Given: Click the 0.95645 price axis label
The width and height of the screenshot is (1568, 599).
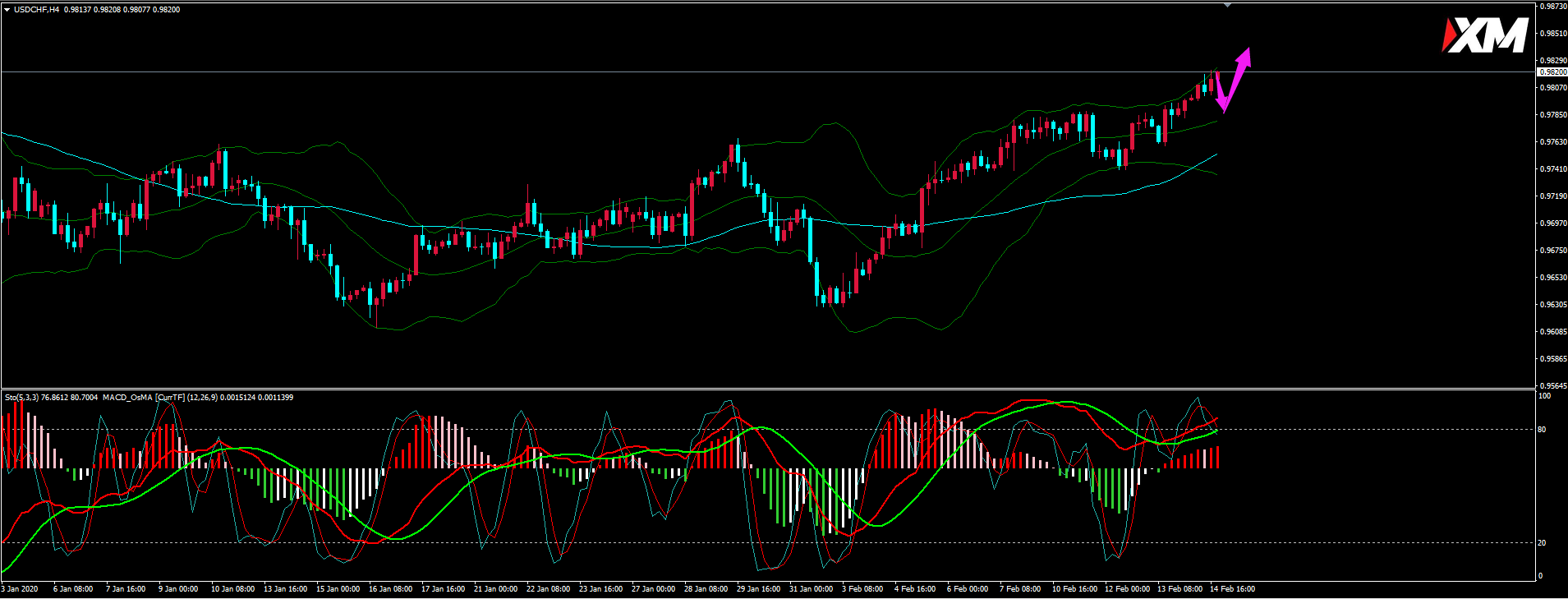Looking at the screenshot, I should 1552,385.
